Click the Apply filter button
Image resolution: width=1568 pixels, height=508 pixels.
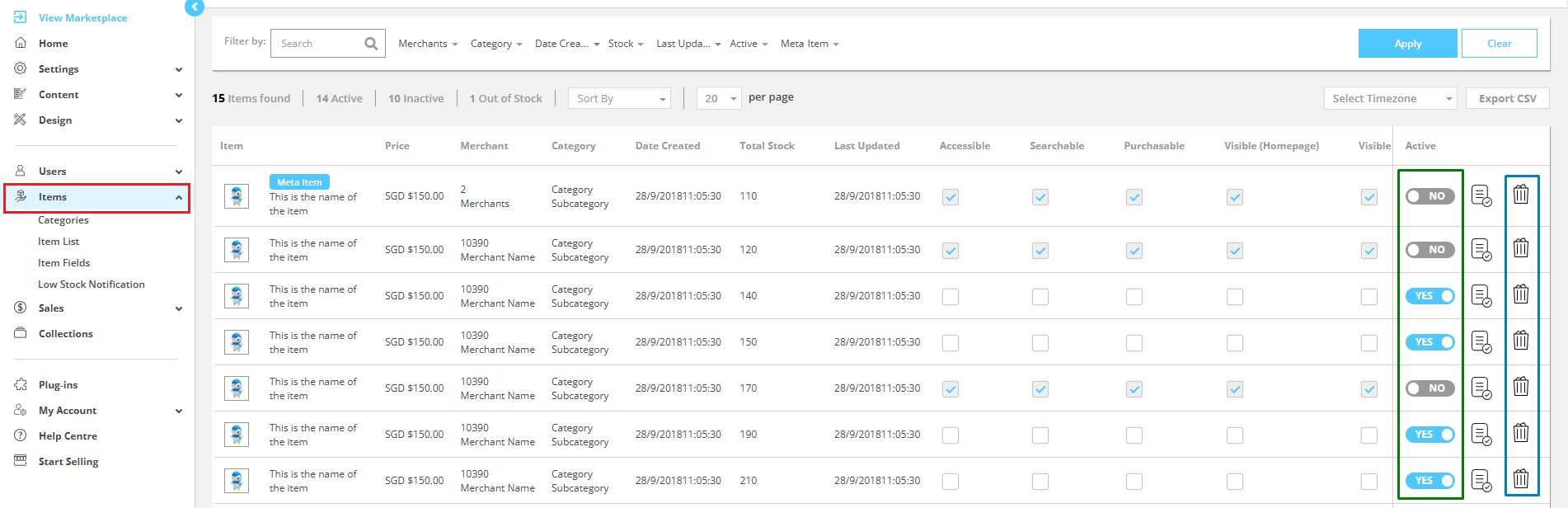point(1407,44)
